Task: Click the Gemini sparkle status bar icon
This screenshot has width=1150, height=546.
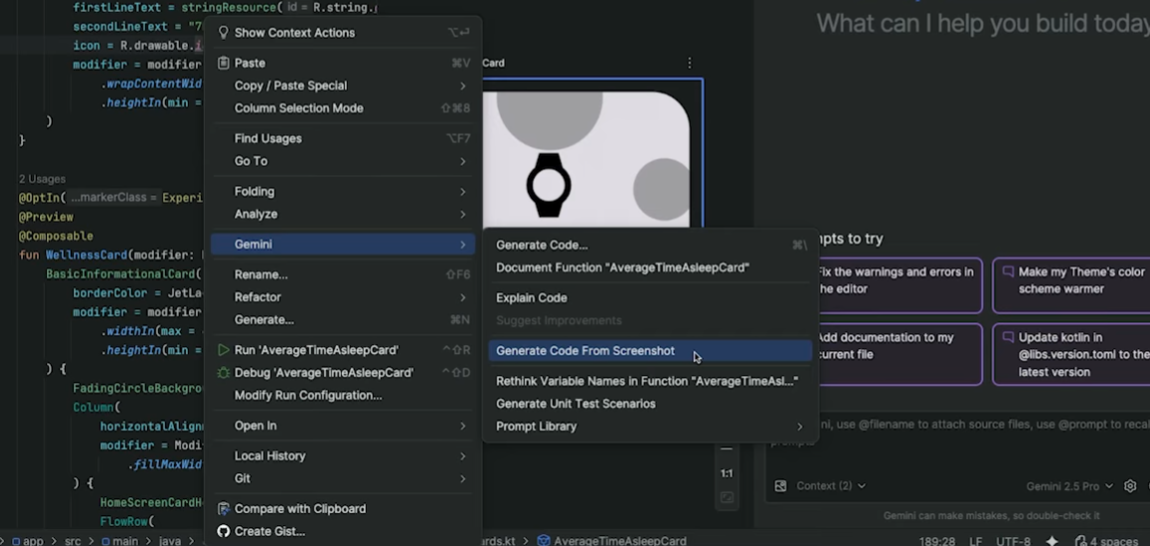Action: 1052,541
